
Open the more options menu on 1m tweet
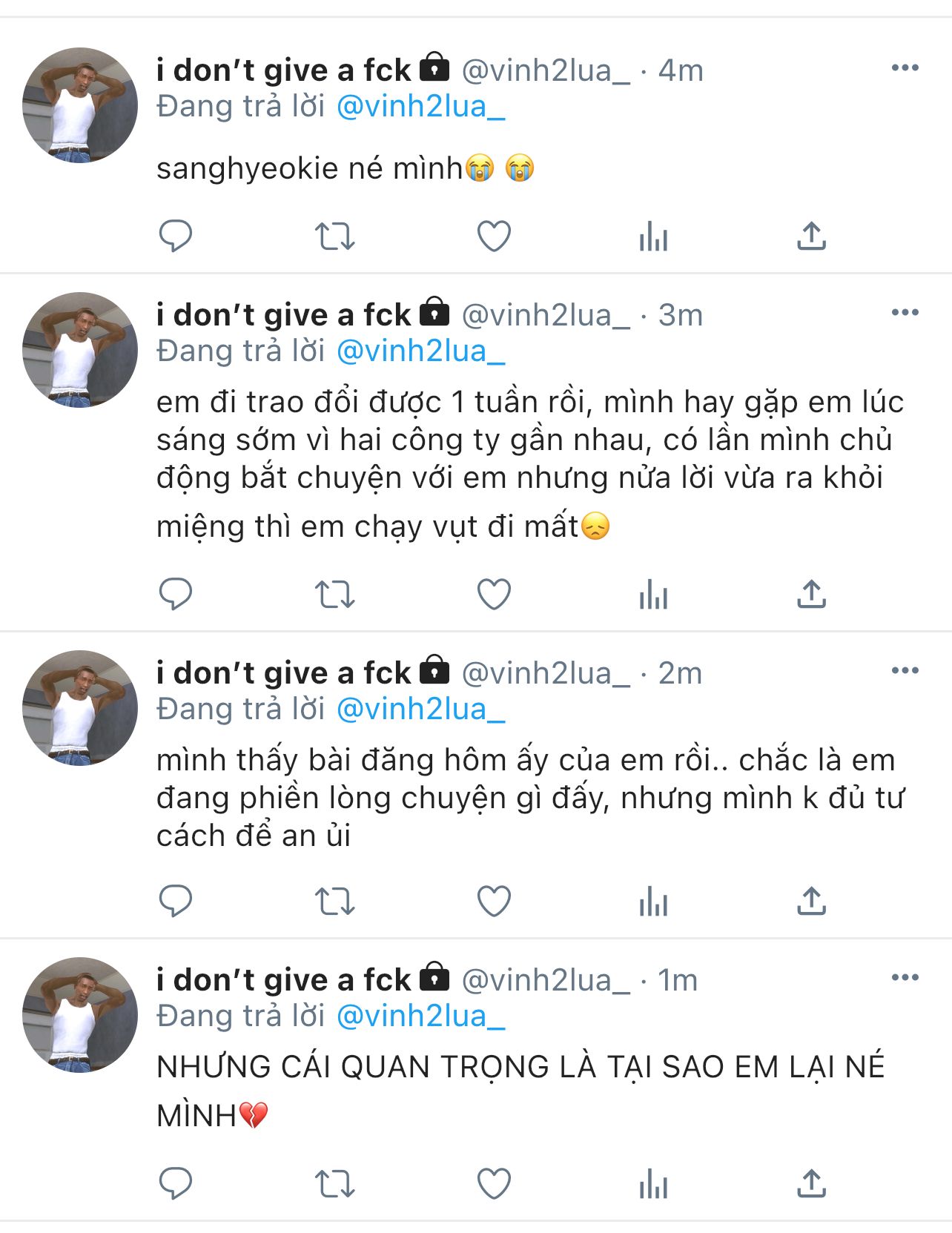(x=905, y=978)
